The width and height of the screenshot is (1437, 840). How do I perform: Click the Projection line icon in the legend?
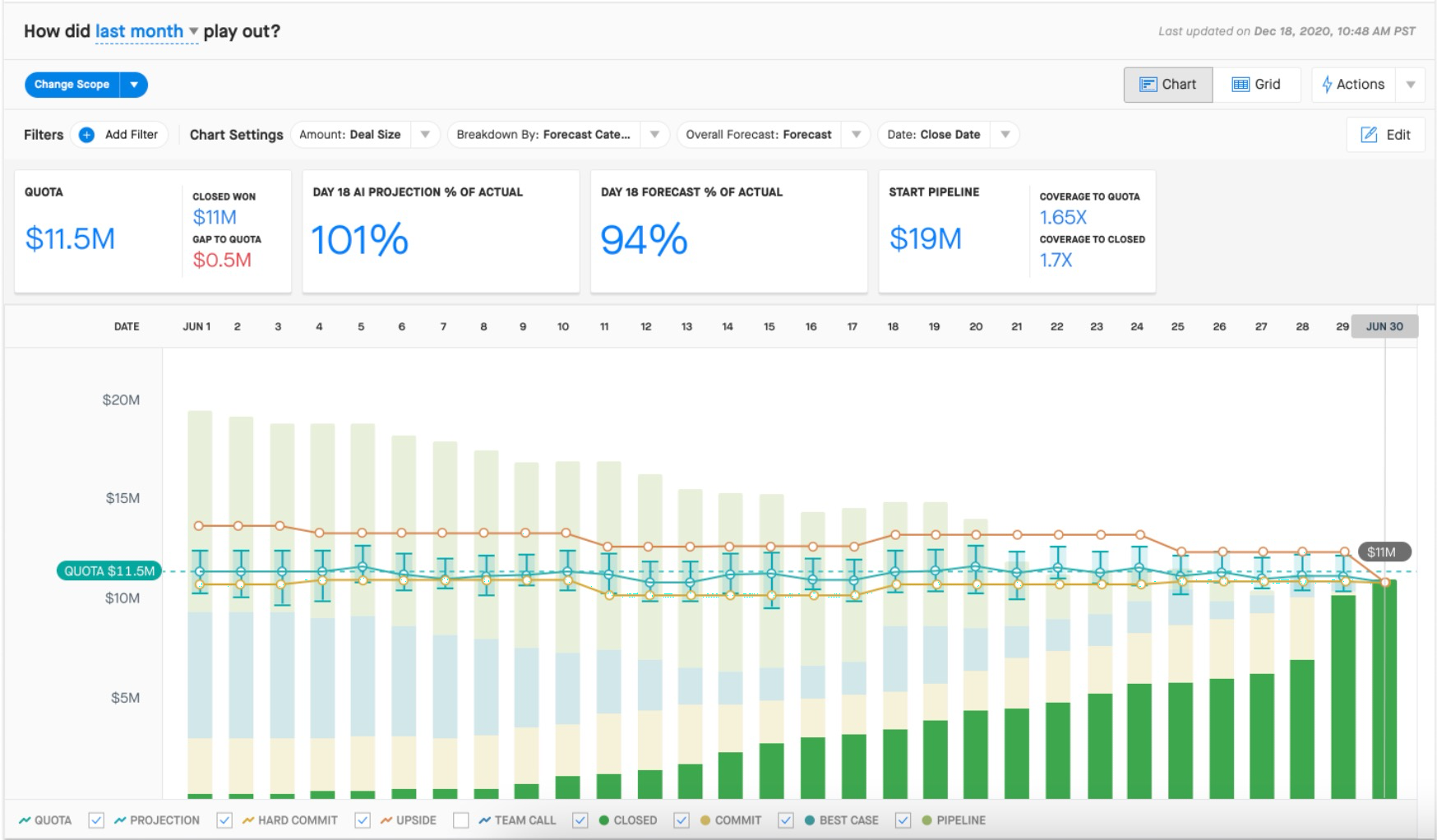[x=120, y=820]
